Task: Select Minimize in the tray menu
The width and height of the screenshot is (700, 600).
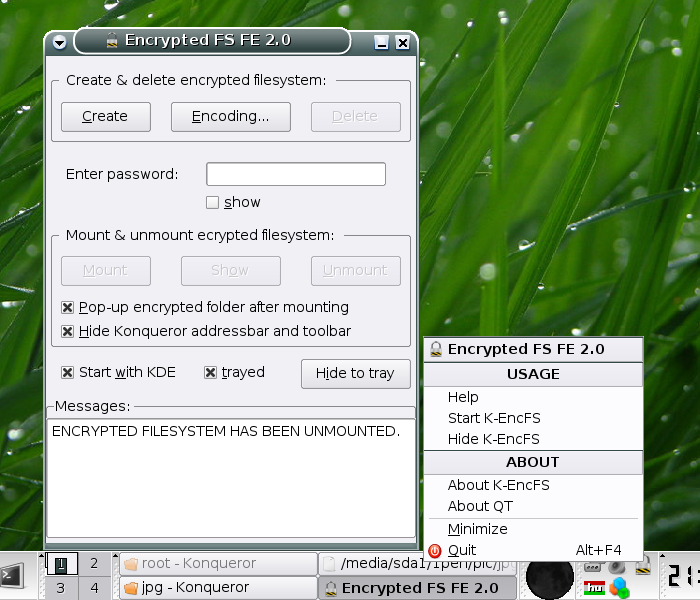Action: tap(533, 529)
